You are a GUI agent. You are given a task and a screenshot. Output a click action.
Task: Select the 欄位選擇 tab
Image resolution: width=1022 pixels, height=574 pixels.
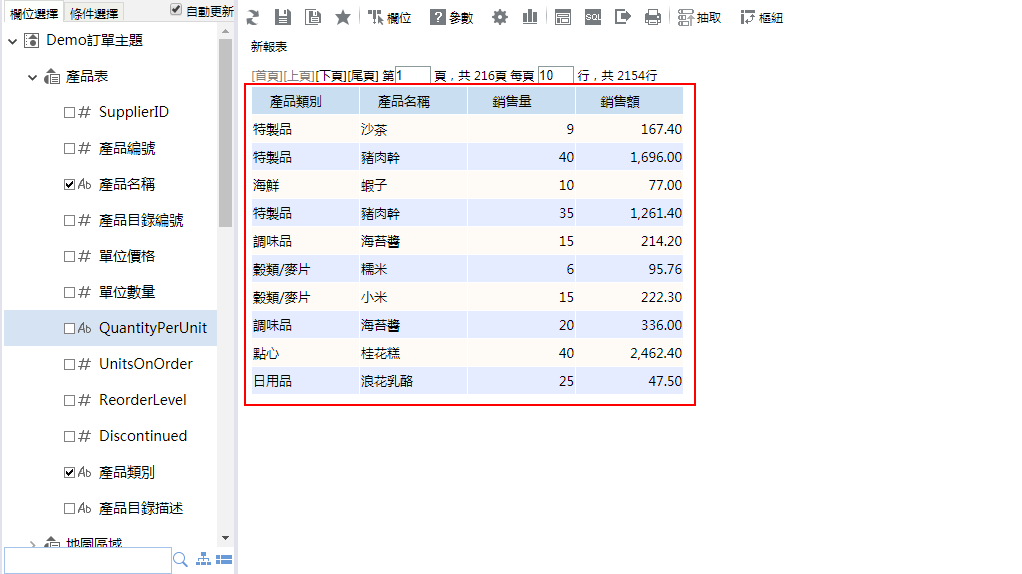point(34,13)
